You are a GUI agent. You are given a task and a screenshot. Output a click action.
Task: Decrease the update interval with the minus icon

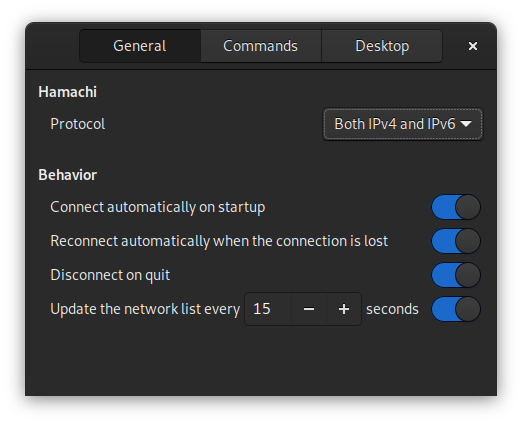point(309,309)
